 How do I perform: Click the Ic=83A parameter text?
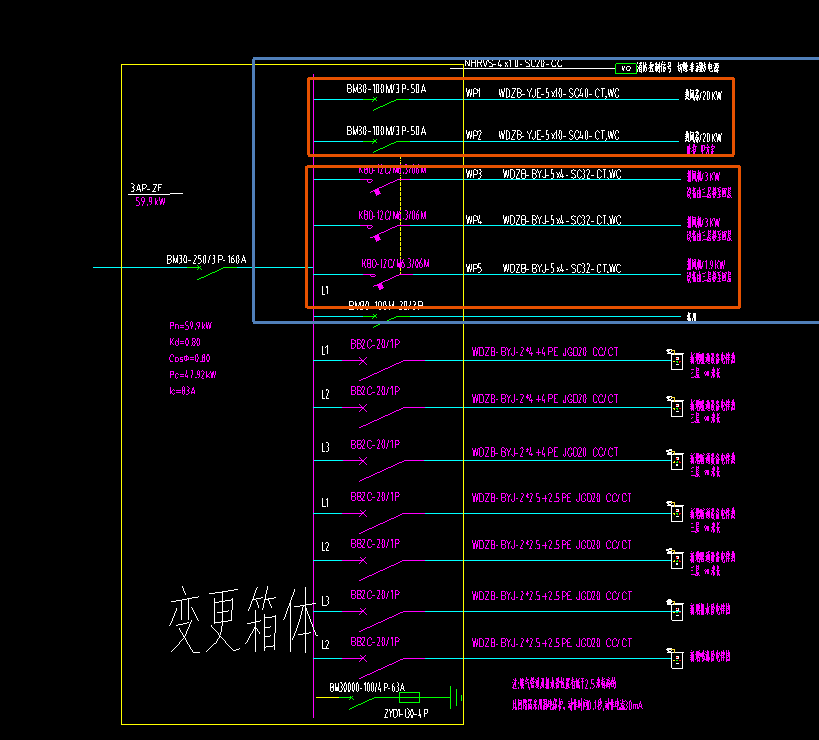coord(182,391)
